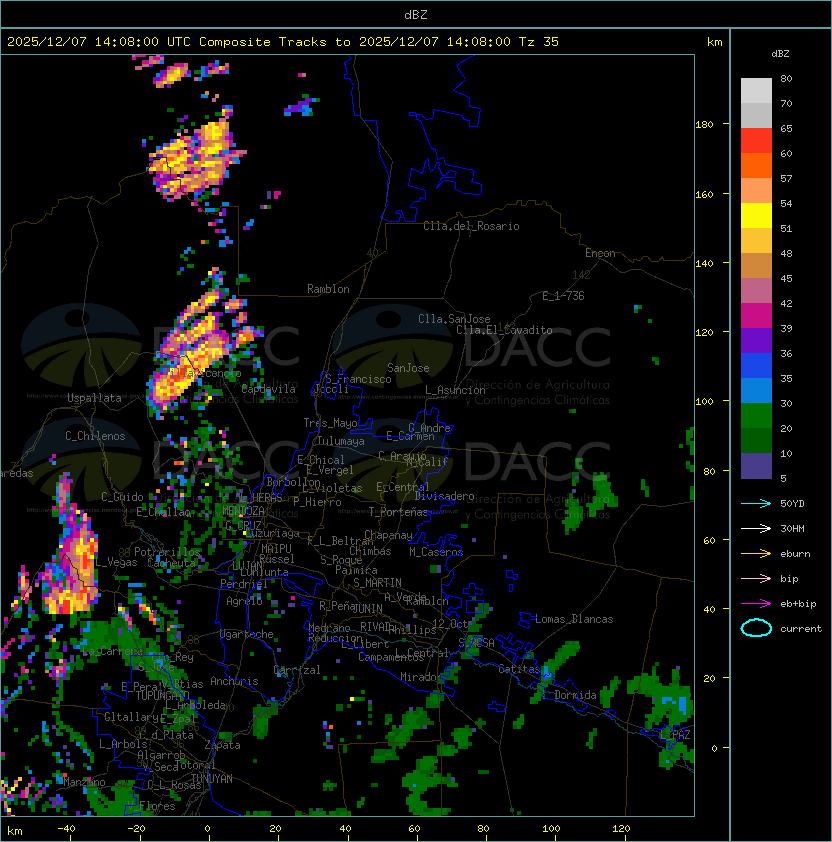
Task: Click the Encon place label
Action: coord(600,253)
